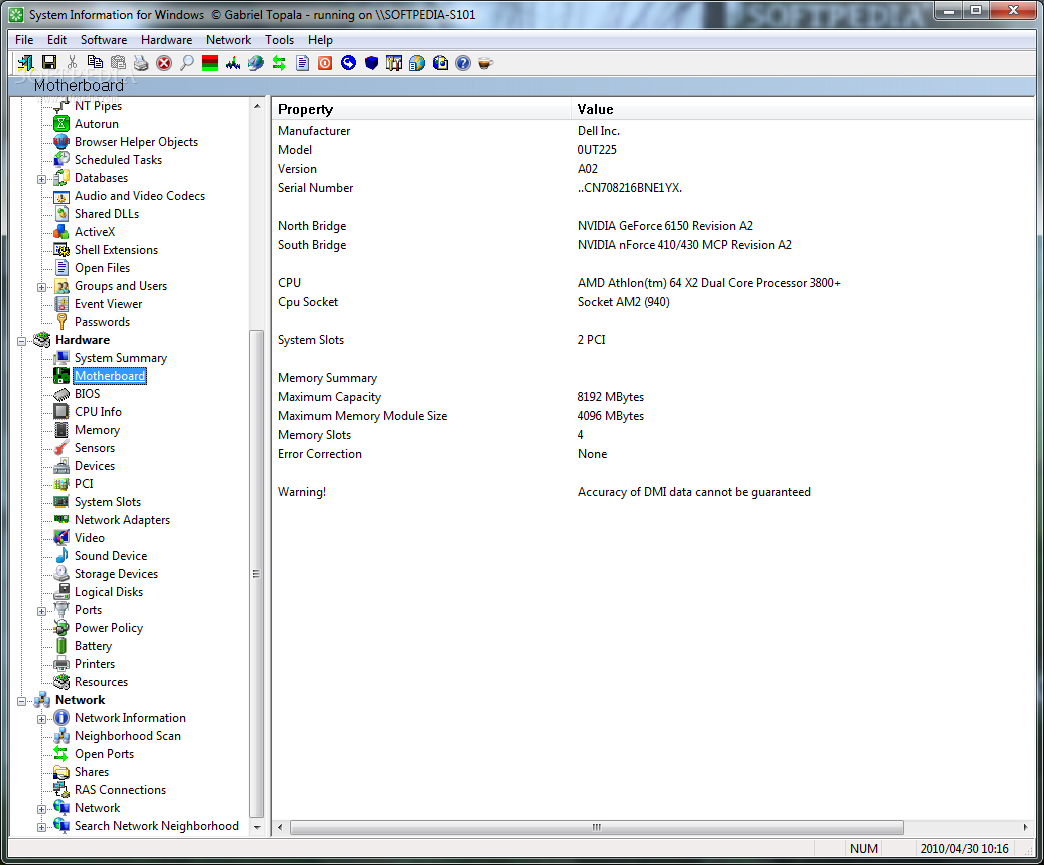The image size is (1044, 865).
Task: Click the magnifying glass search icon
Action: [x=187, y=63]
